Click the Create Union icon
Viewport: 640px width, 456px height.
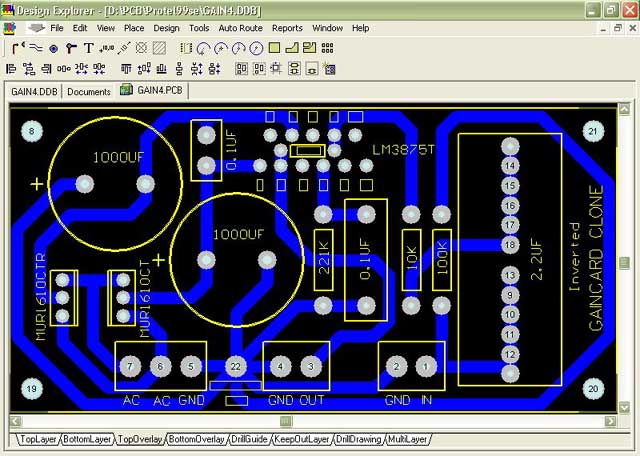click(x=294, y=69)
